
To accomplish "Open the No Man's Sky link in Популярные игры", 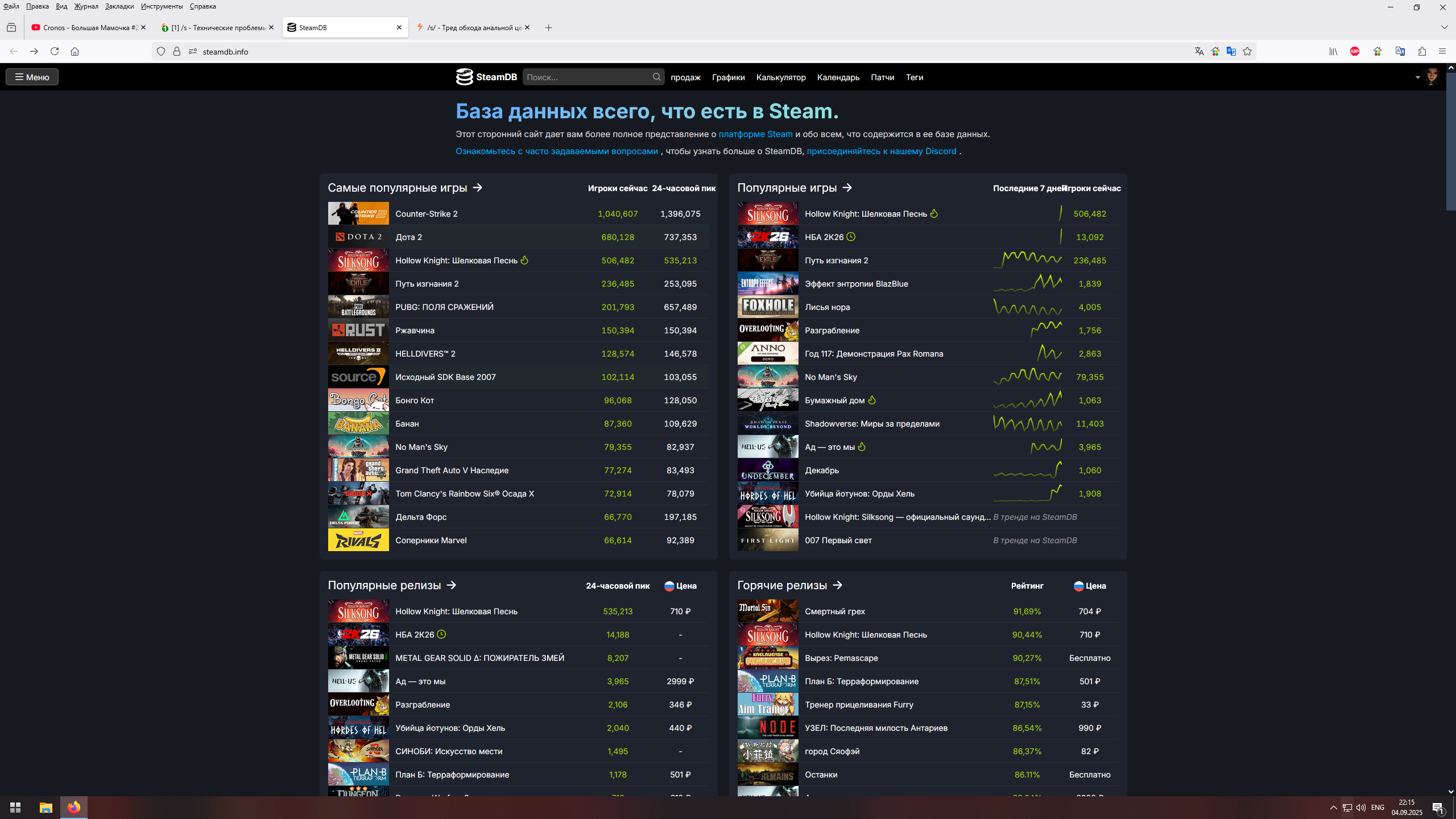I will tap(831, 377).
